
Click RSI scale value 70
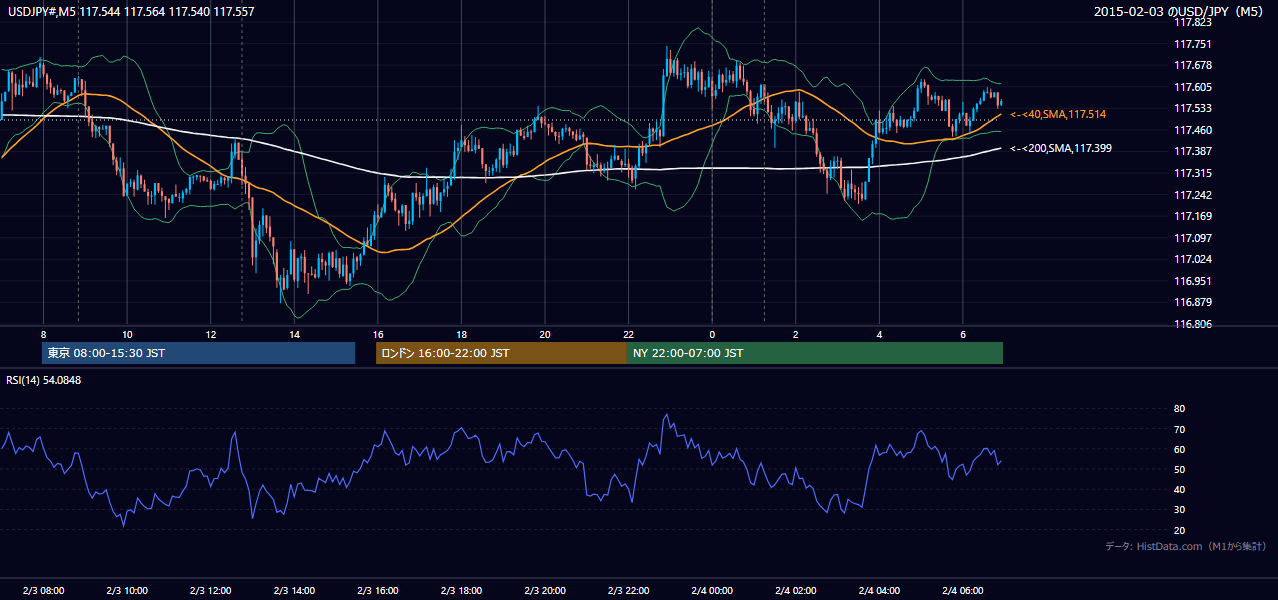tap(1179, 429)
